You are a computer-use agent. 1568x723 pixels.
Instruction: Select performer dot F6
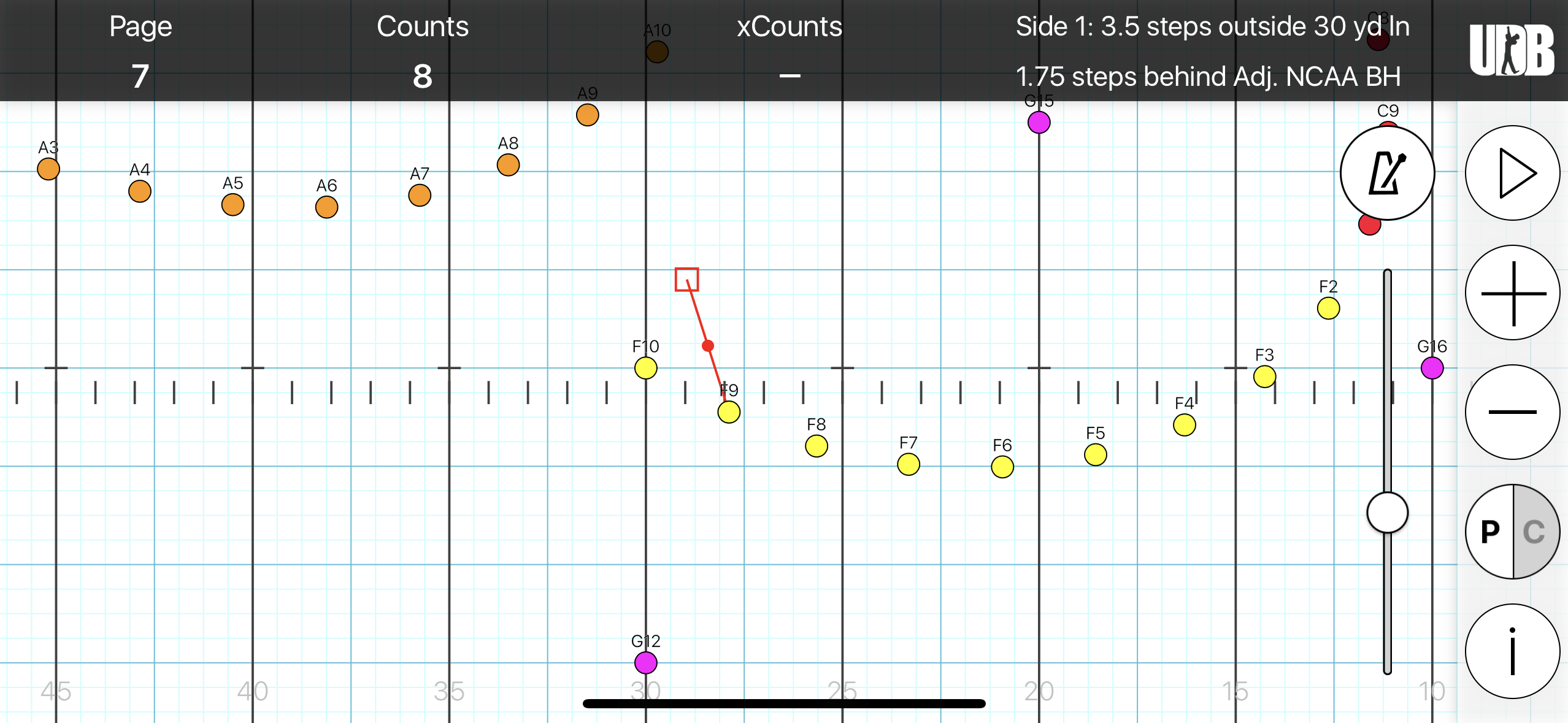1002,467
